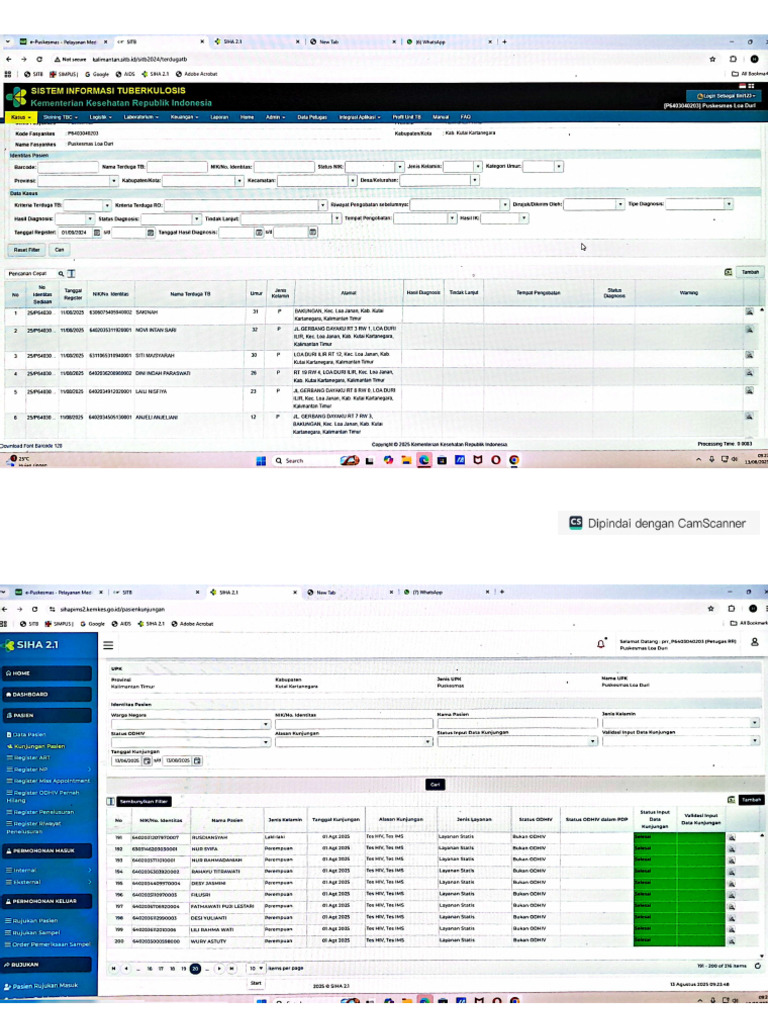Click Cari button in SITB filter
Viewport: 768px width, 1024px height.
pos(59,250)
